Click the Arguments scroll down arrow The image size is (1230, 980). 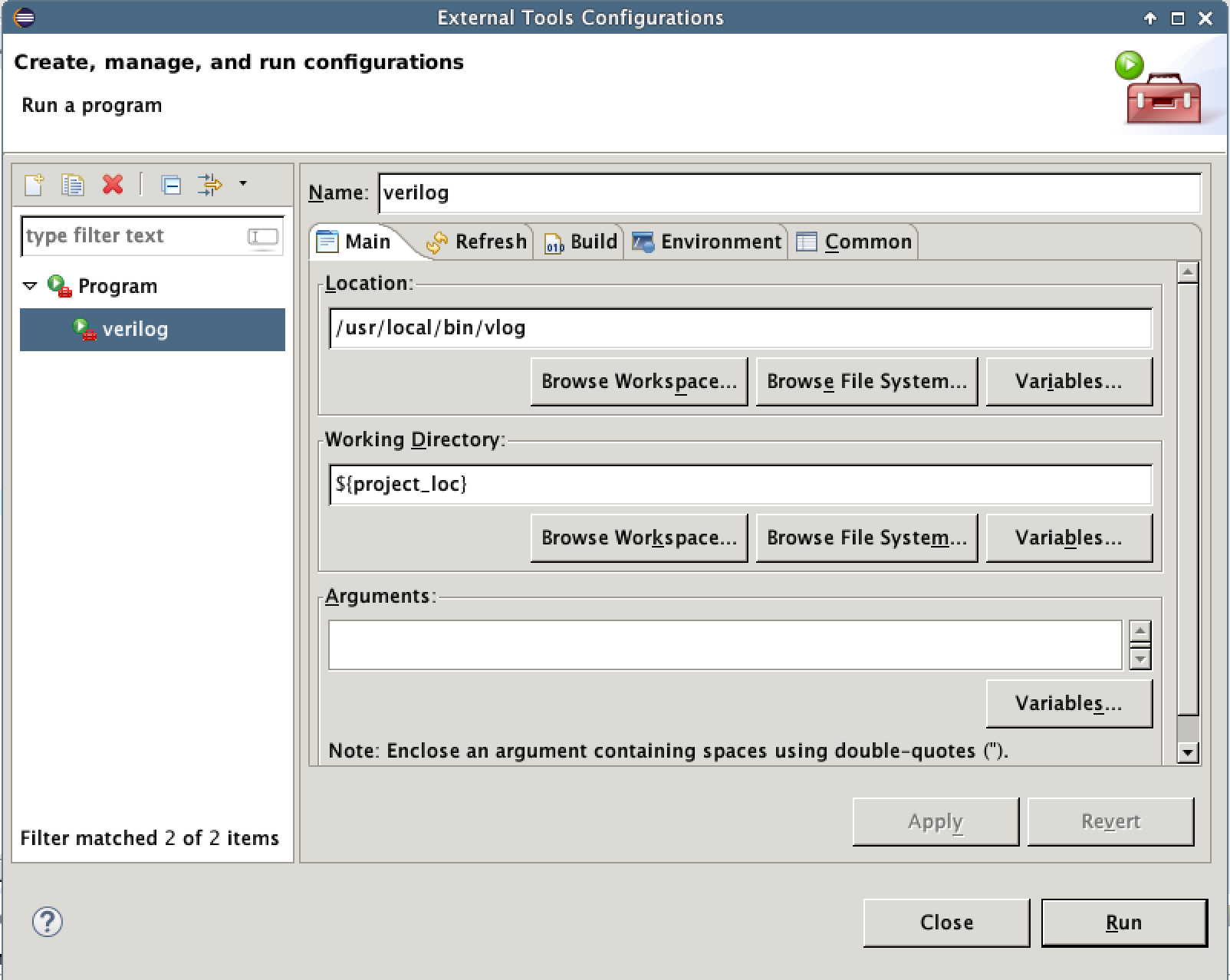click(1140, 659)
